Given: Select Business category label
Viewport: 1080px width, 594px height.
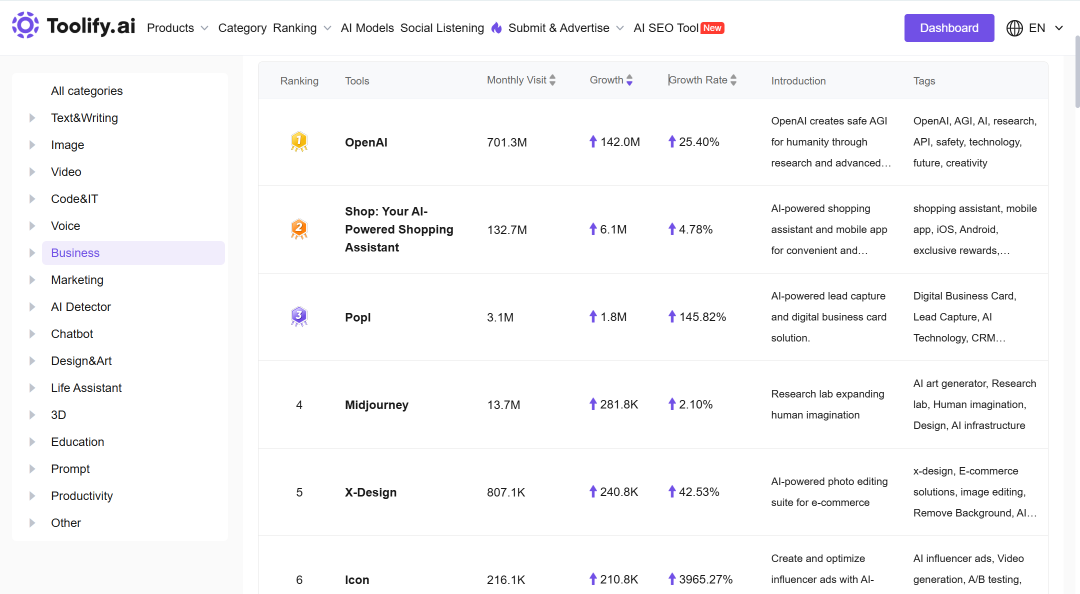Looking at the screenshot, I should click(75, 253).
